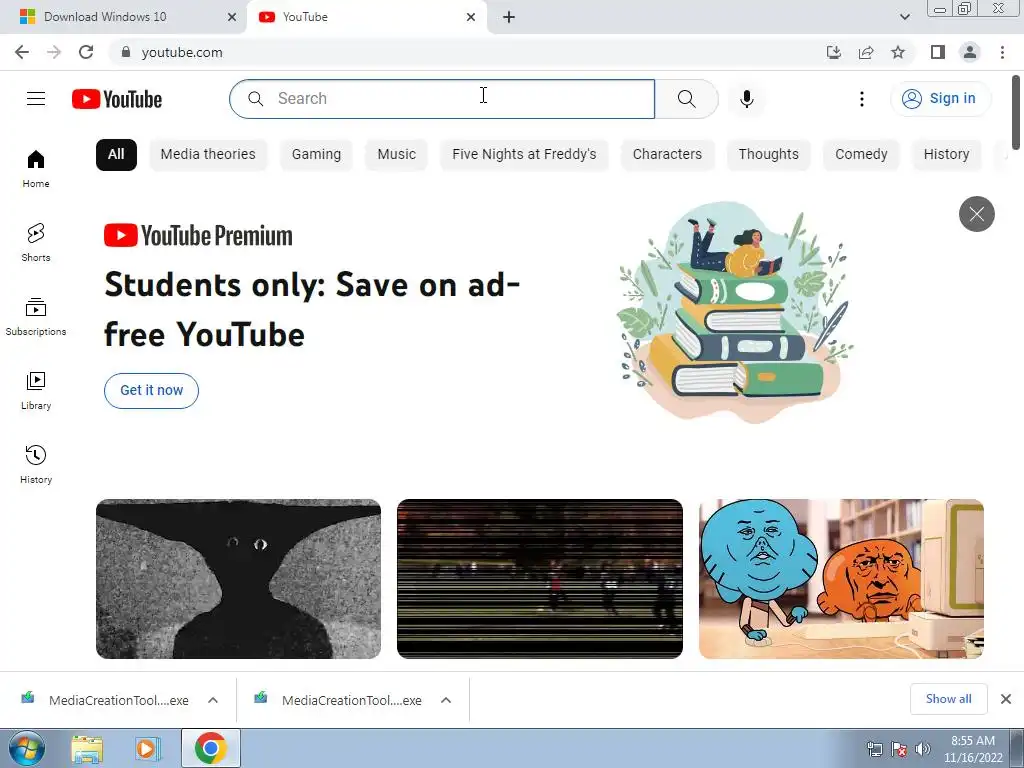Click the install app icon in address bar
The width and height of the screenshot is (1024, 768).
click(834, 52)
